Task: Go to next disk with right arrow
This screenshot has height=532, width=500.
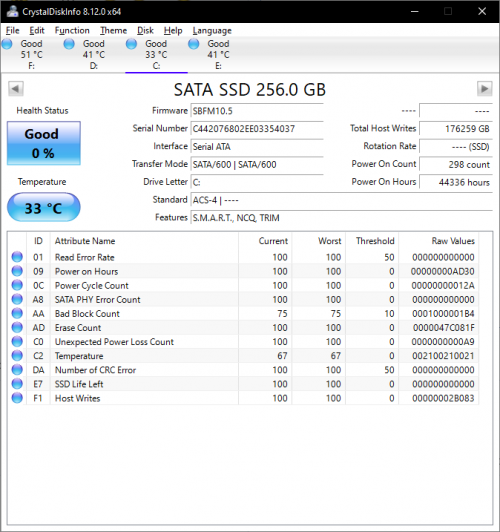Action: [484, 89]
